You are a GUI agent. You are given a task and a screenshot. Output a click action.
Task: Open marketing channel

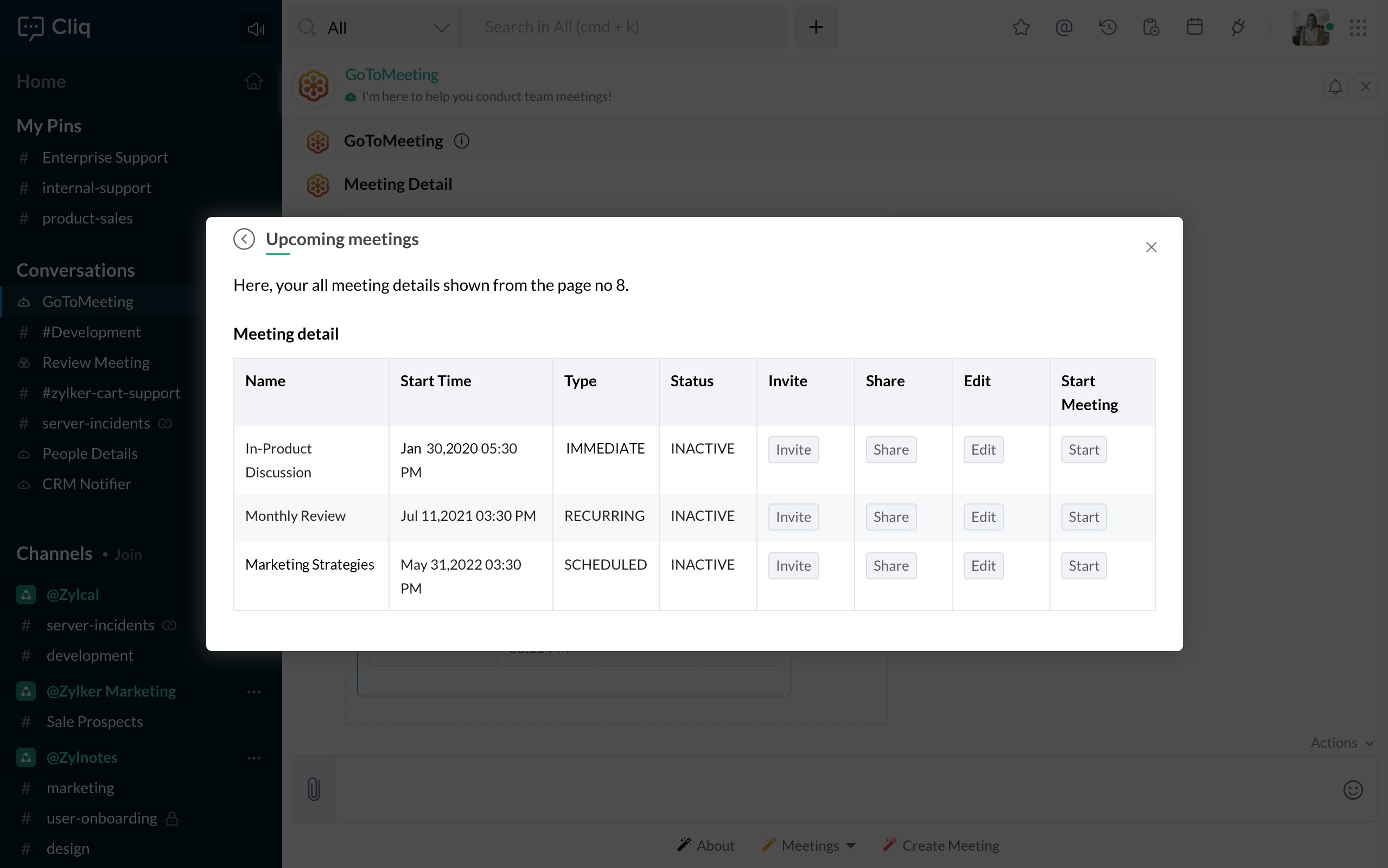click(x=80, y=787)
